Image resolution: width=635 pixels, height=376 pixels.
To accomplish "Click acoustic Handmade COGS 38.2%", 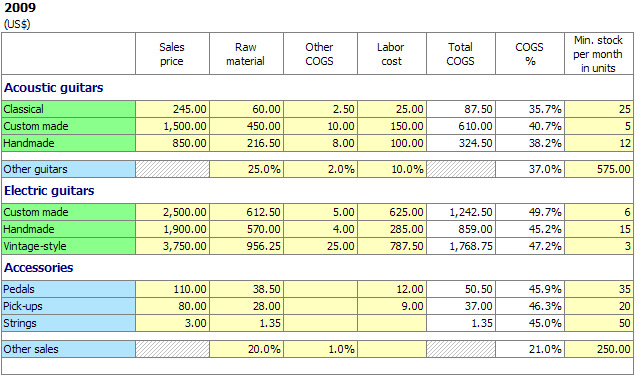I will [530, 143].
